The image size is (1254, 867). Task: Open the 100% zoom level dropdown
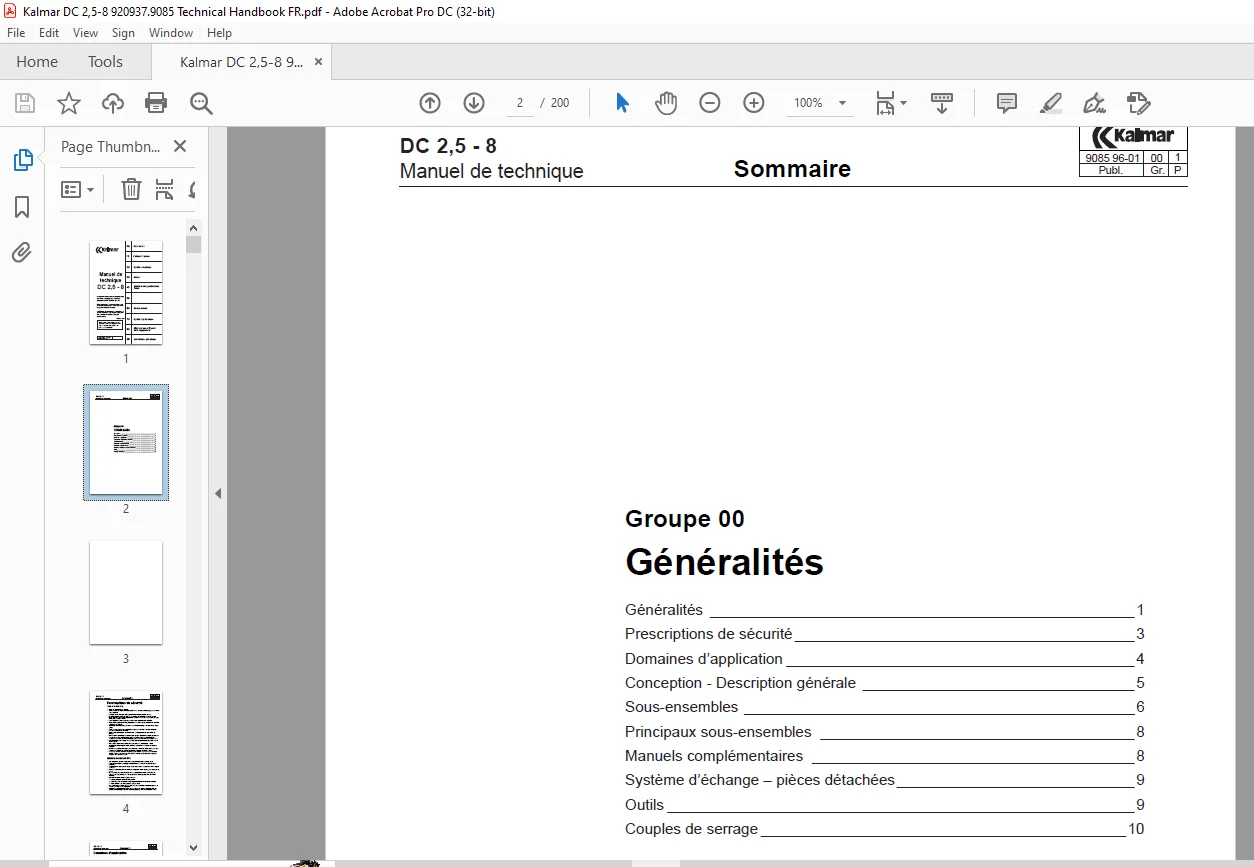(820, 103)
